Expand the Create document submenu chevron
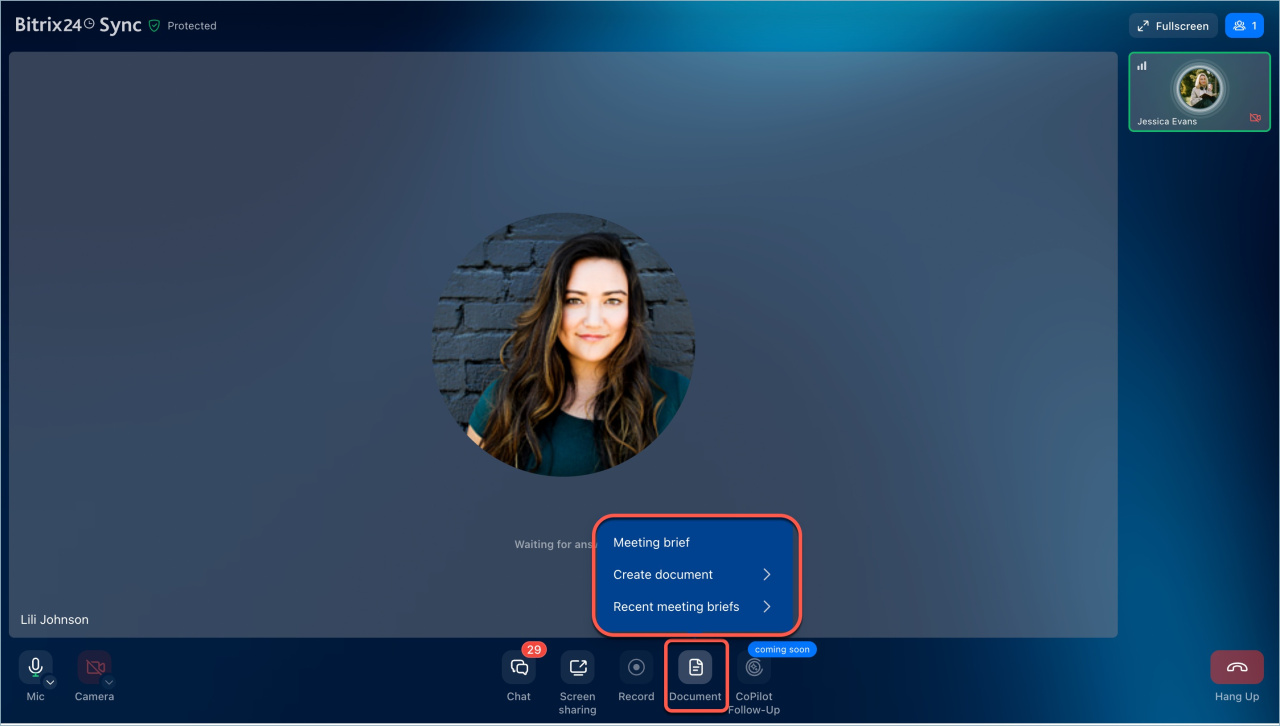1280x726 pixels. coord(766,575)
